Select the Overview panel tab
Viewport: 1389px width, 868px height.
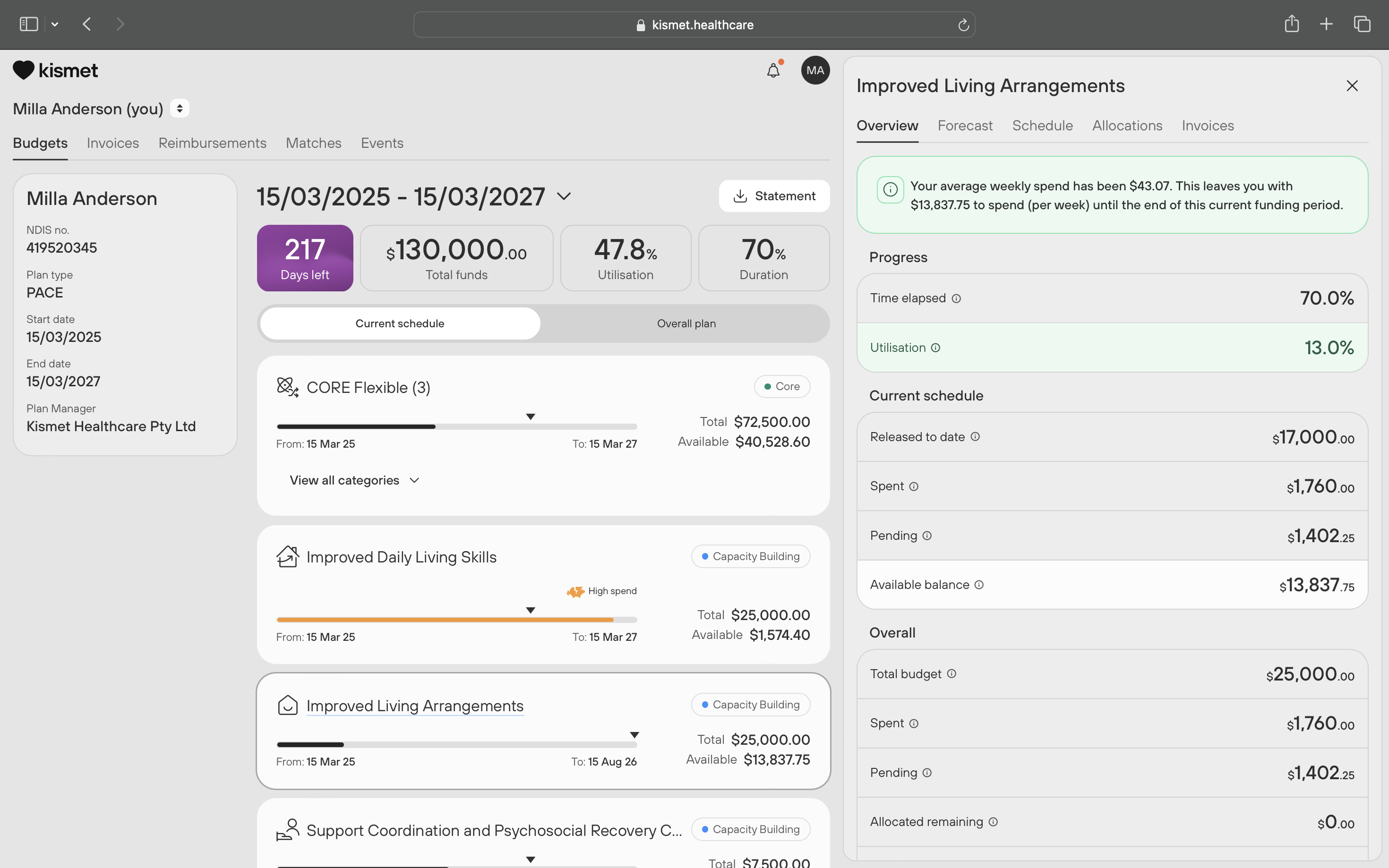tap(887, 126)
